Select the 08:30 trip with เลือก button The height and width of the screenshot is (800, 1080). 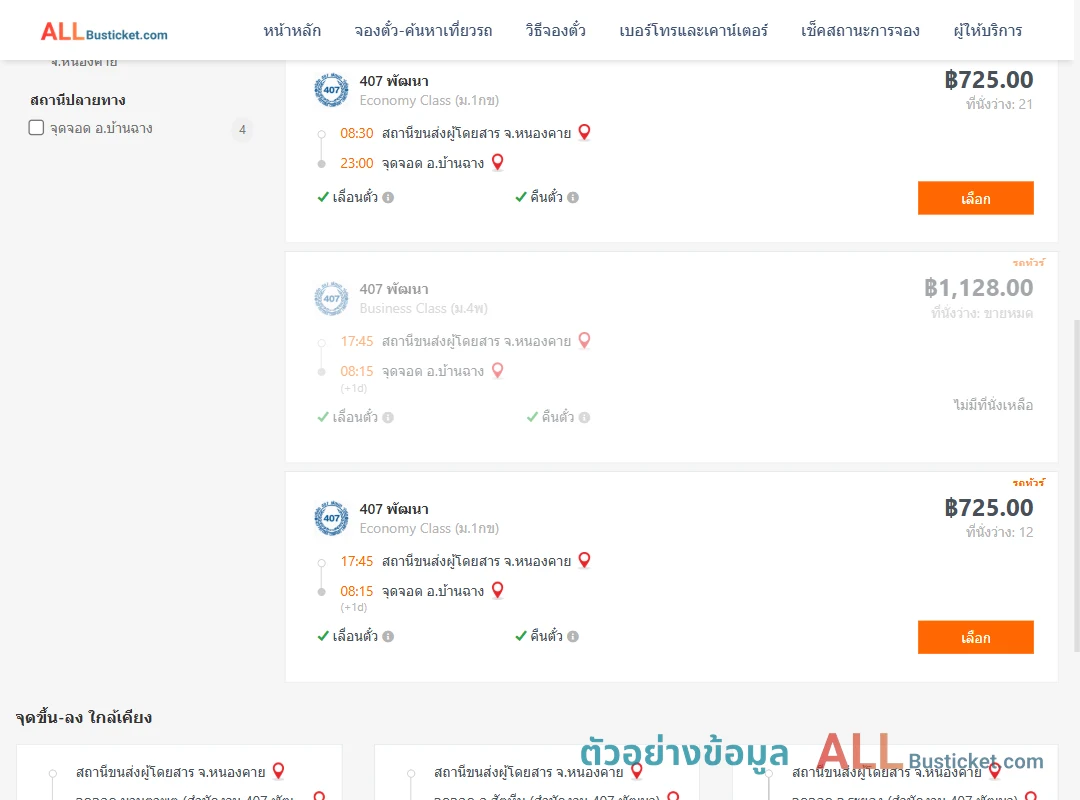coord(975,198)
